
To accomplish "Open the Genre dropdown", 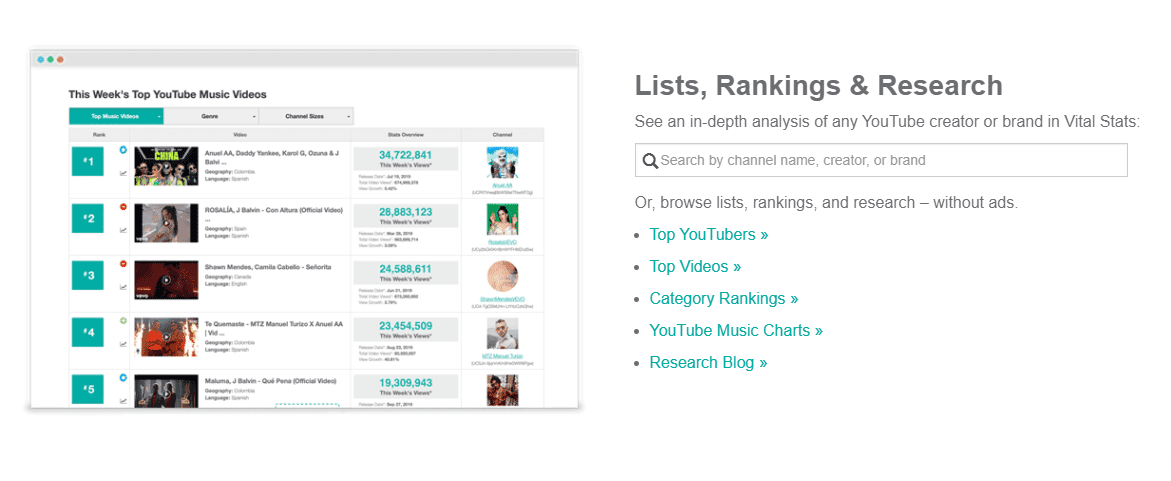I will 210,117.
